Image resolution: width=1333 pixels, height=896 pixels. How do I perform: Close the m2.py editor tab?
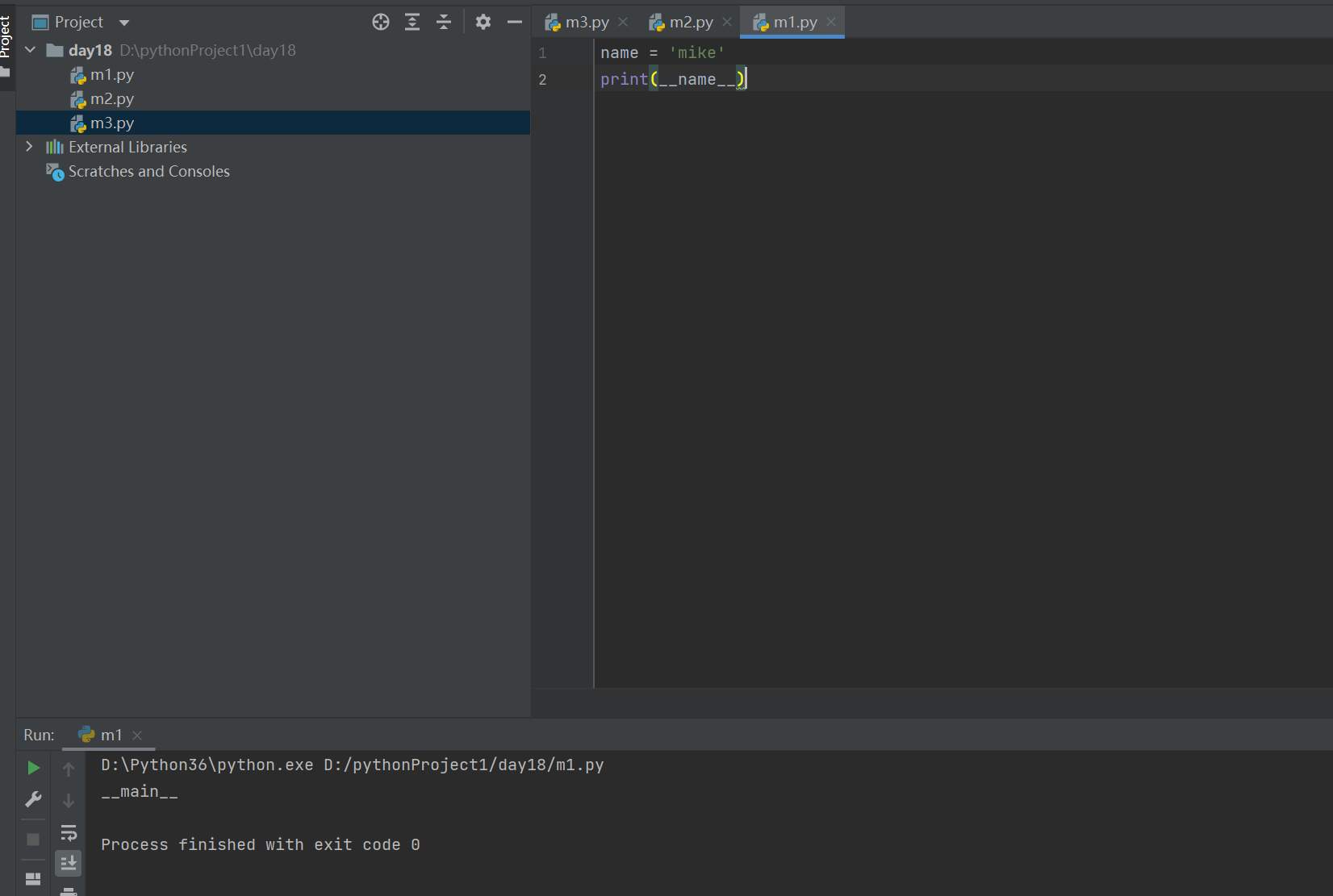[727, 23]
